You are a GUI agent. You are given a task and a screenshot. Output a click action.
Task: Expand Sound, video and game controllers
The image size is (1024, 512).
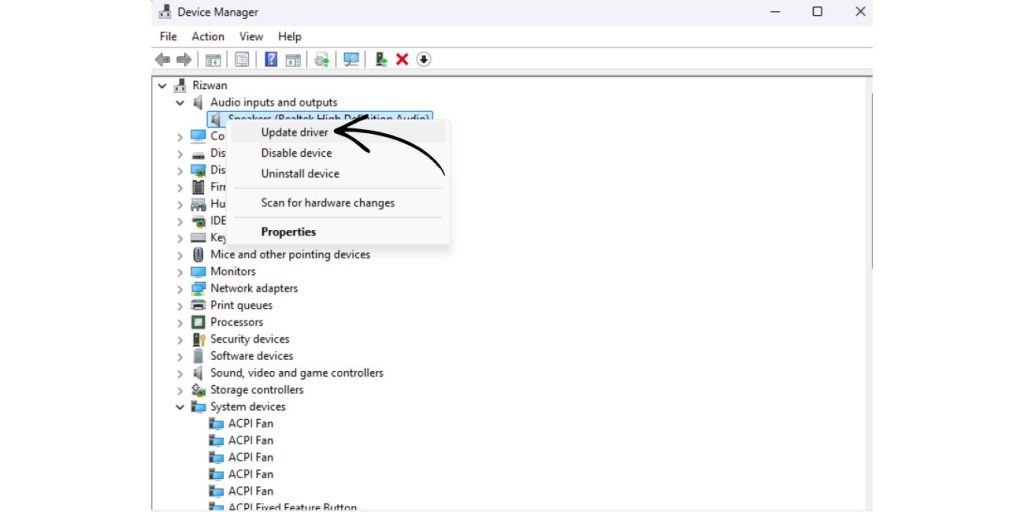[x=180, y=374]
